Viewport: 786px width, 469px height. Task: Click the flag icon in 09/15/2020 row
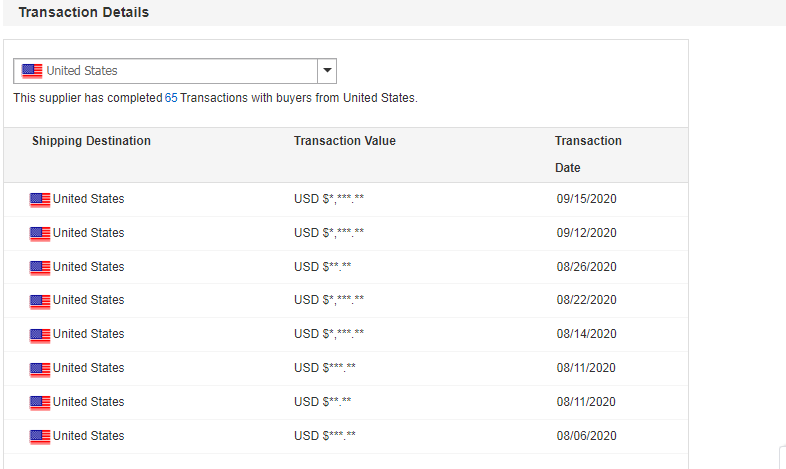click(x=40, y=200)
